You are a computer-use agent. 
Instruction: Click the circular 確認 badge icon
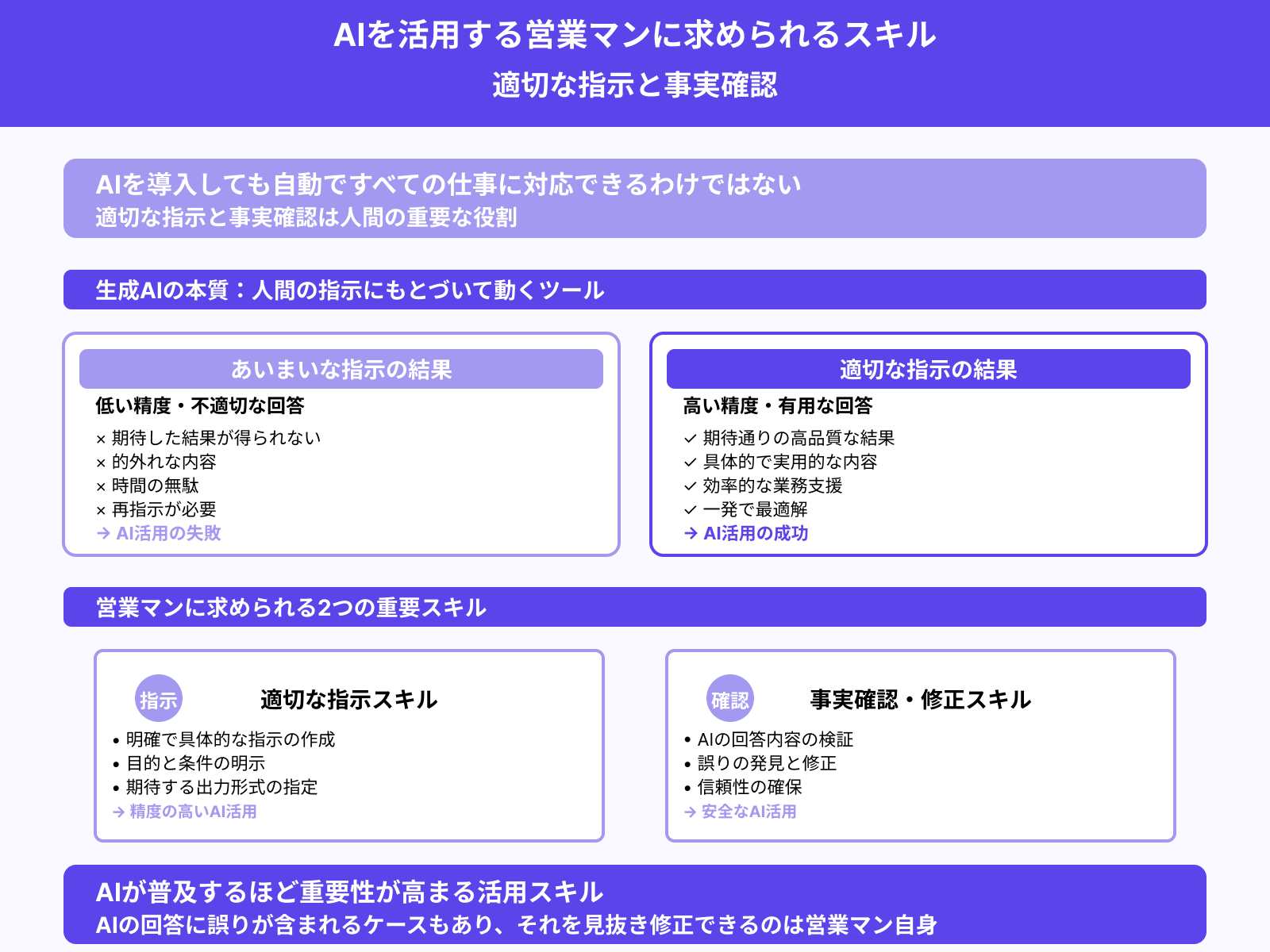tap(730, 699)
